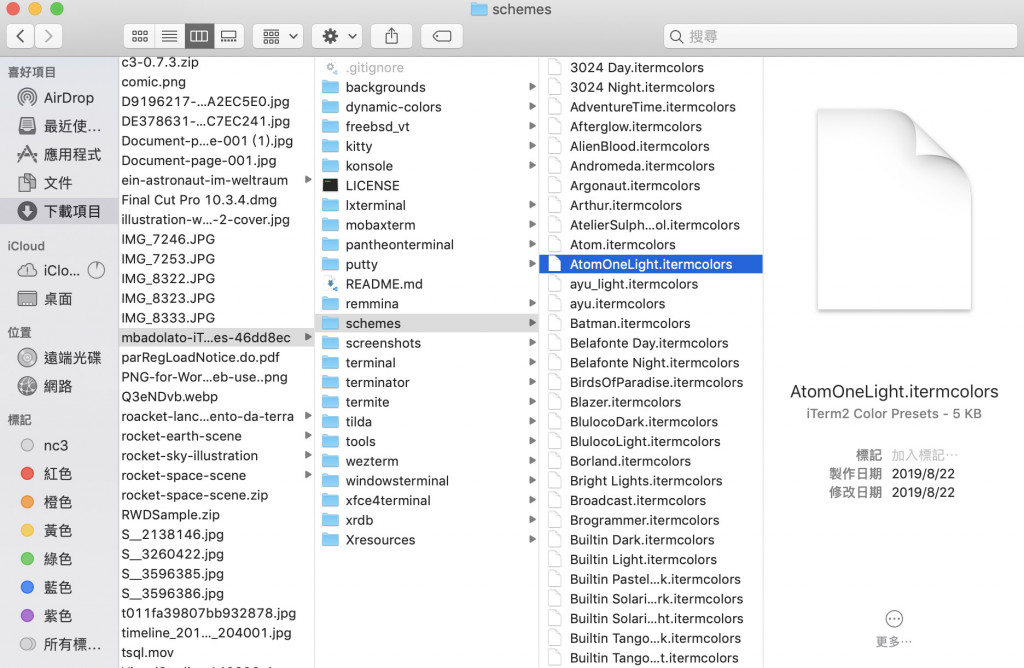Select the blue tag (藍色)
Screen dimensions: 1024x668
click(x=59, y=587)
